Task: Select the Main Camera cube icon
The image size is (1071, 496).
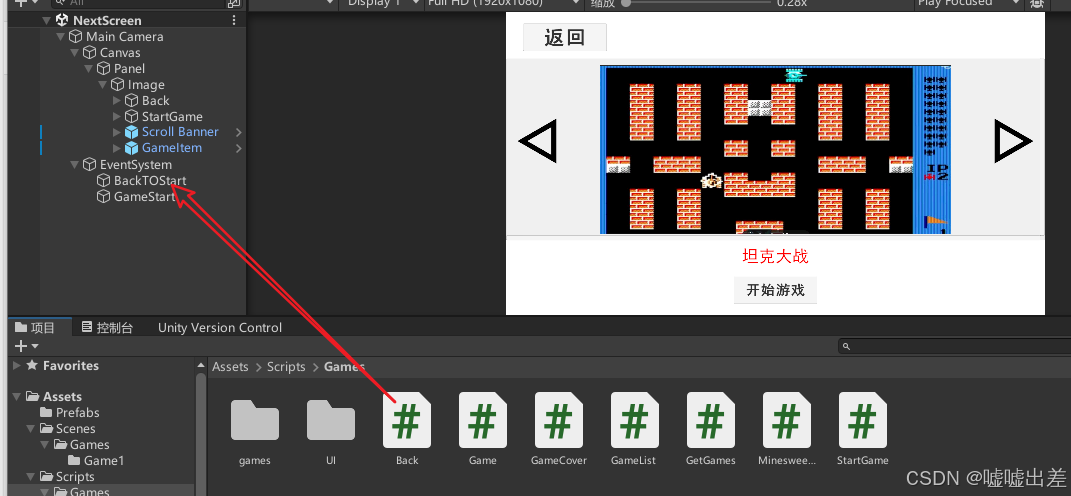Action: (76, 36)
